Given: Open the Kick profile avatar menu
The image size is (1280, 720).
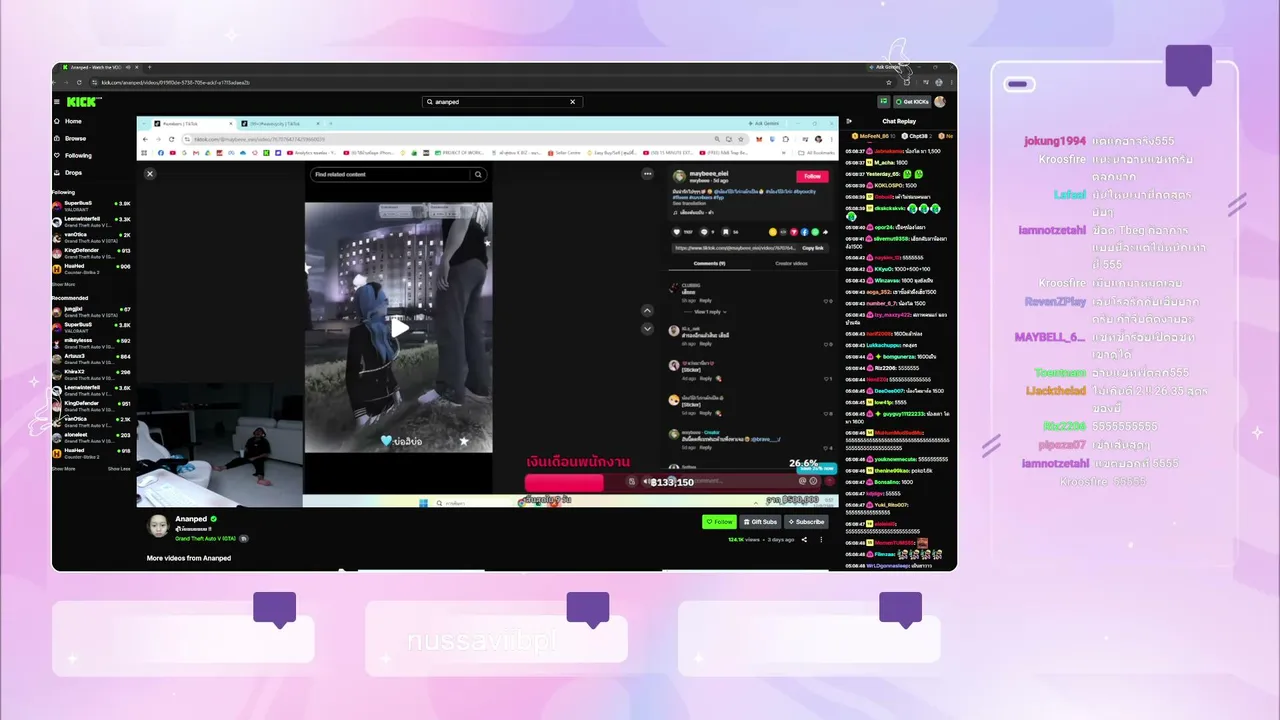Looking at the screenshot, I should coord(940,102).
